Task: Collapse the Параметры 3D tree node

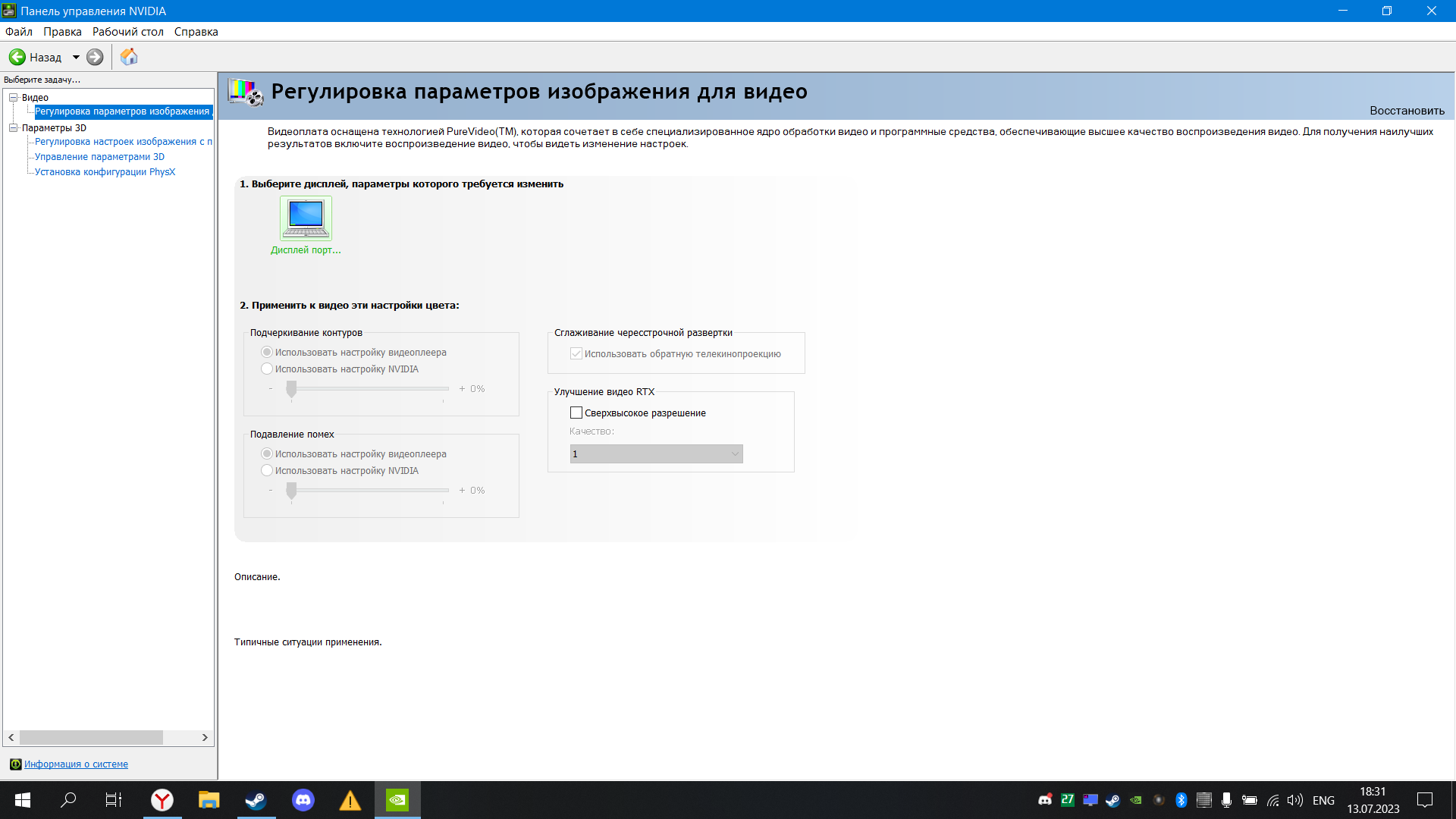Action: pos(13,128)
